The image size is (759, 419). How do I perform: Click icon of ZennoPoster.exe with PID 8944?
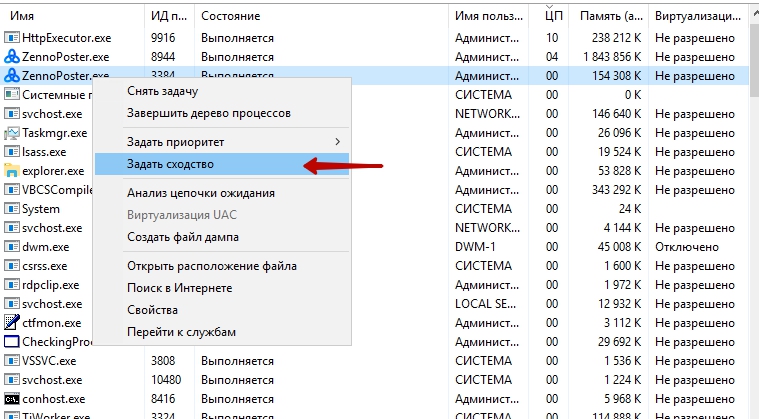(x=12, y=57)
